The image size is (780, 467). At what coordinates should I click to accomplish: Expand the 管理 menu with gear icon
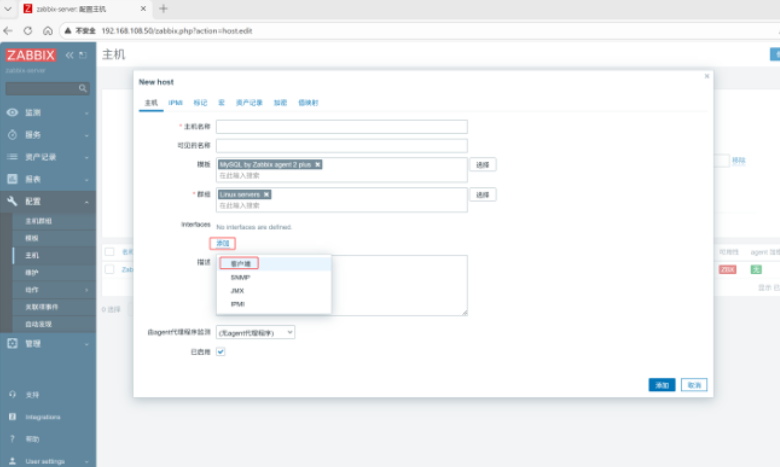48,344
